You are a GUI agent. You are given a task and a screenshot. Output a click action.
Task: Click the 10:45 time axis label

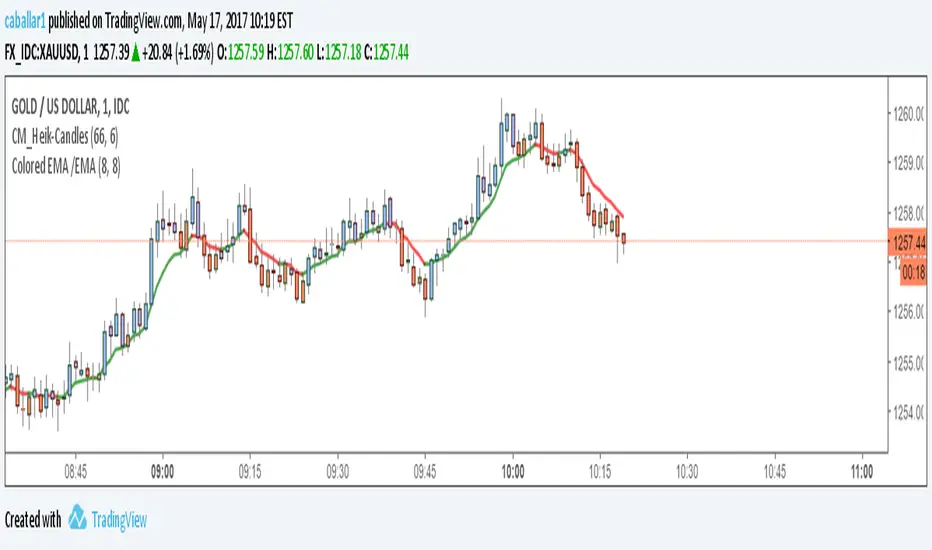774,472
